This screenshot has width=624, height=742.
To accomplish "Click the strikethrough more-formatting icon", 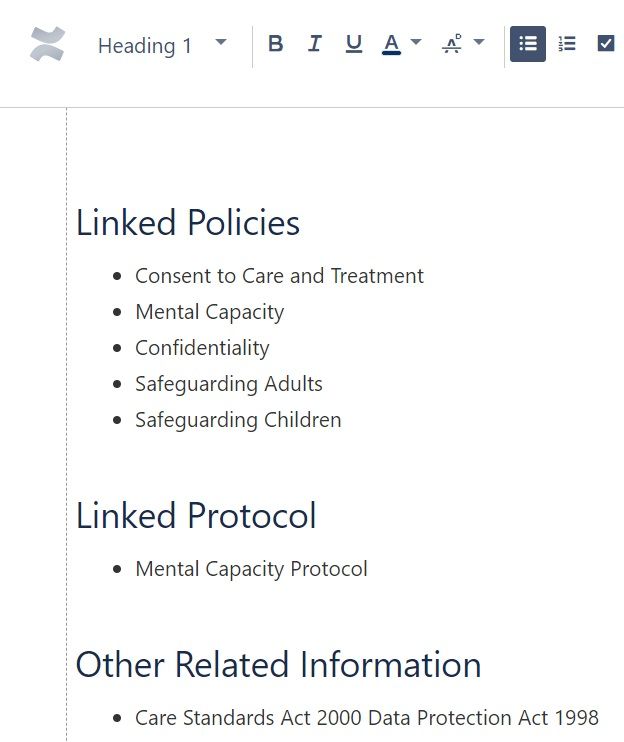I will [452, 44].
